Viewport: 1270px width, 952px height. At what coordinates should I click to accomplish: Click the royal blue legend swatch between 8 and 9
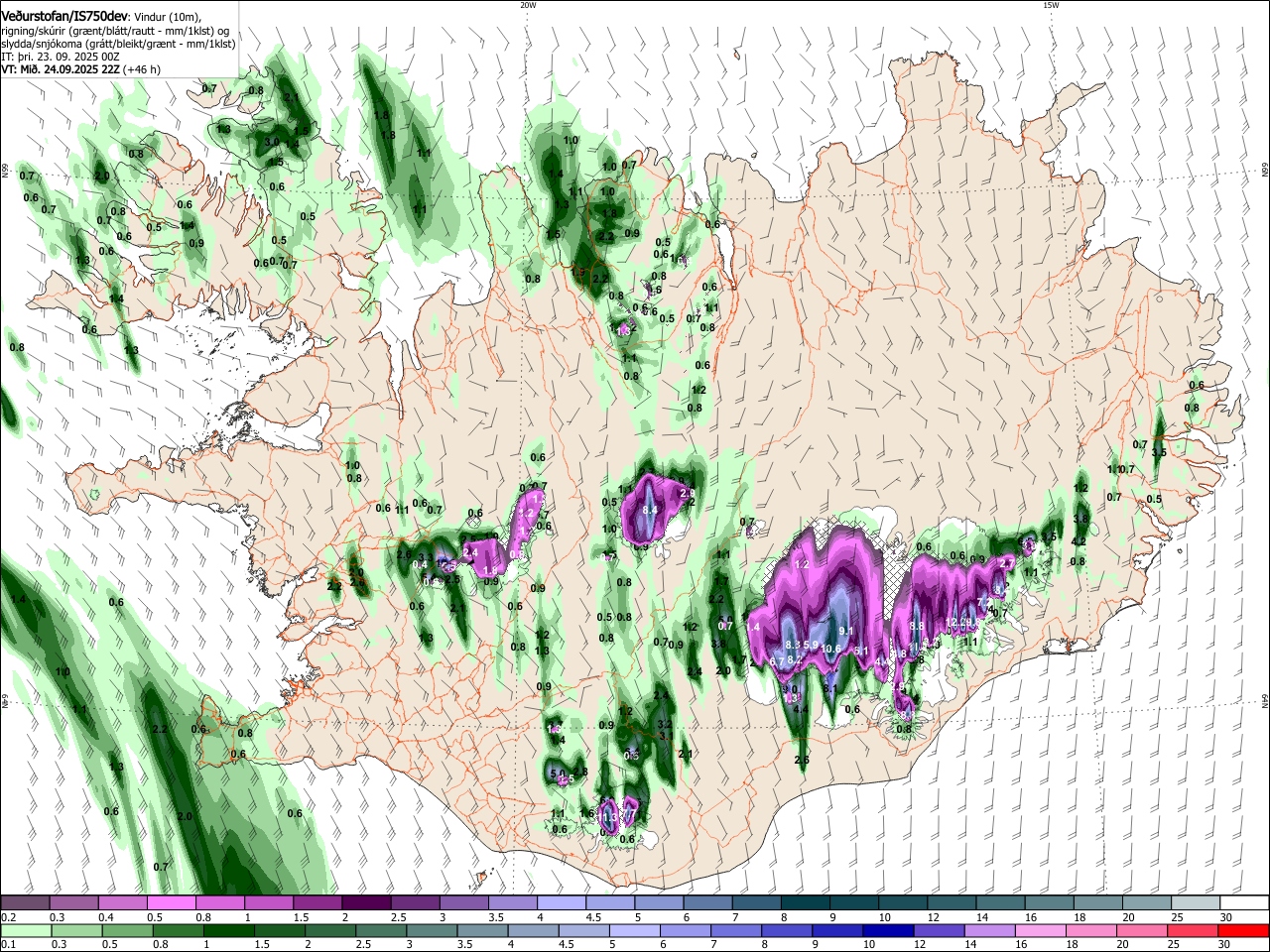tap(787, 931)
